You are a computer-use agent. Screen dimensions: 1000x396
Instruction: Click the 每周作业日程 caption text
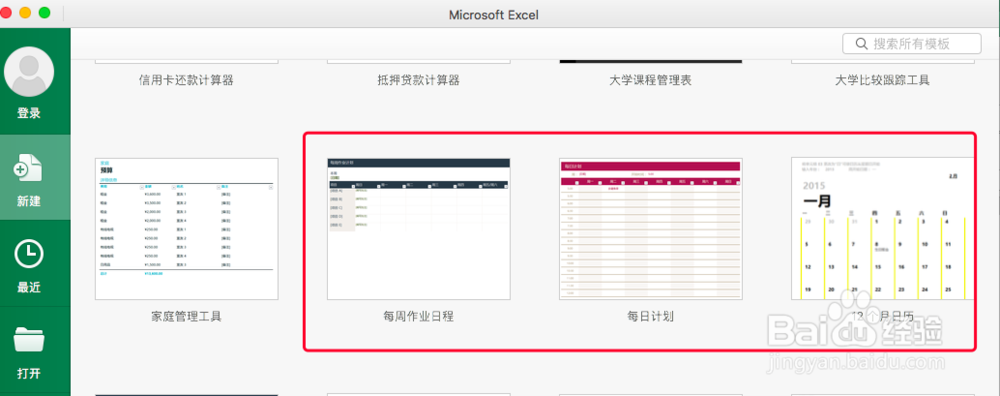click(418, 316)
